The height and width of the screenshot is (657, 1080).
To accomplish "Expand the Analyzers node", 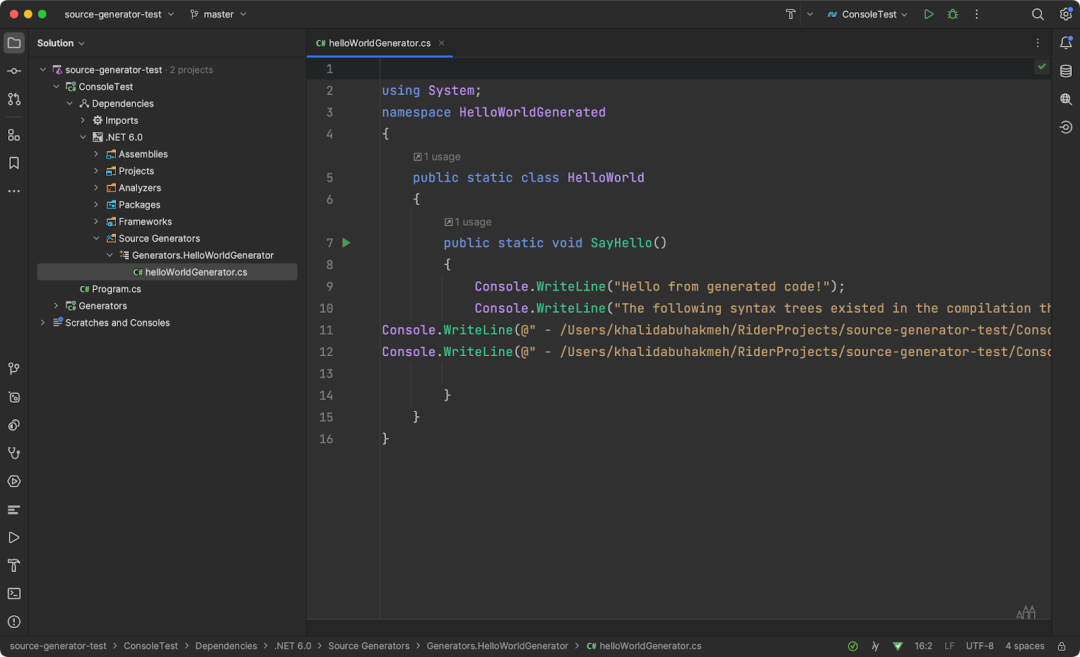I will click(x=96, y=188).
